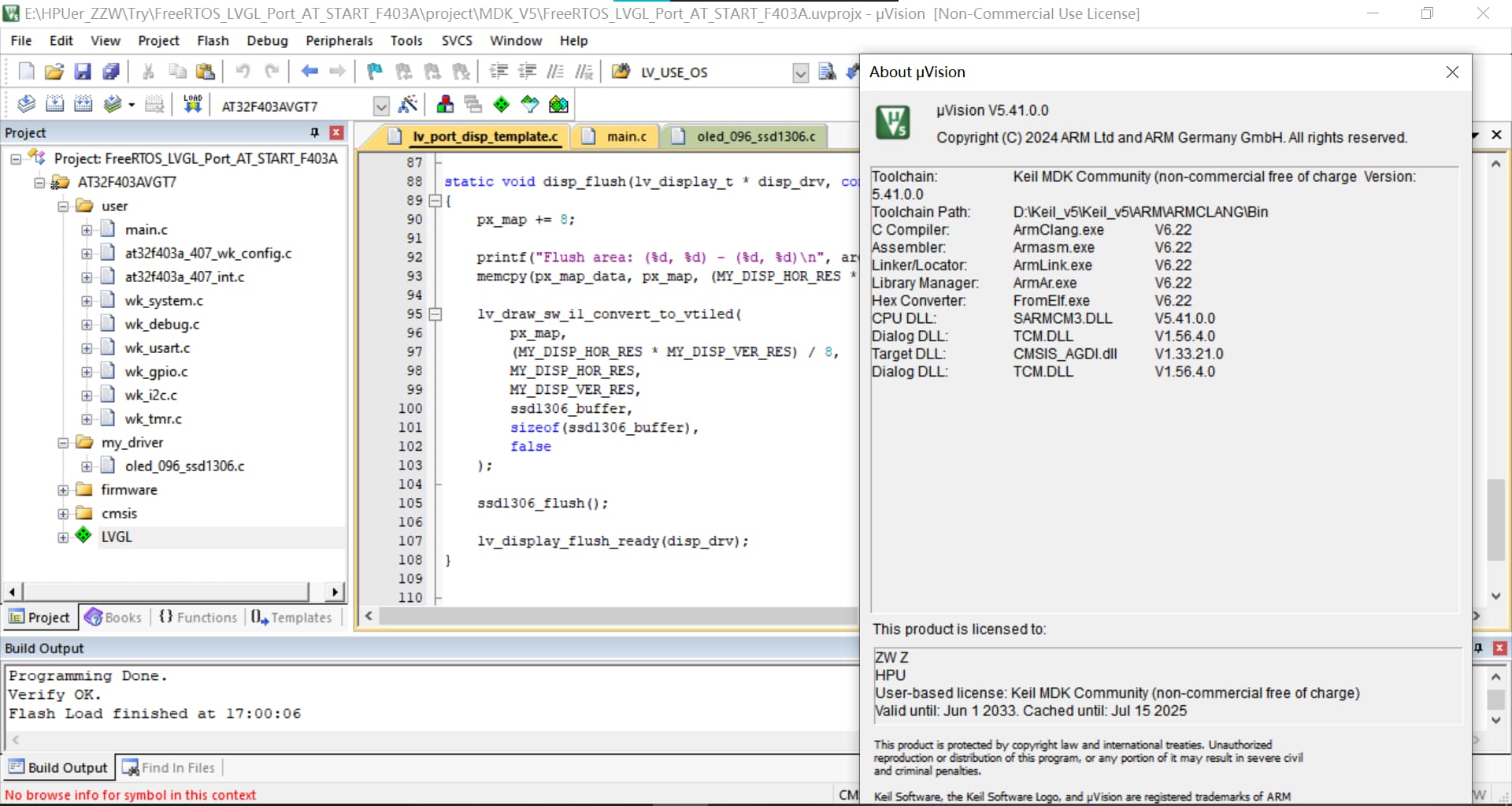Screen dimensions: 1512x806
Task: Create a new file from the toolbar
Action: 26,72
